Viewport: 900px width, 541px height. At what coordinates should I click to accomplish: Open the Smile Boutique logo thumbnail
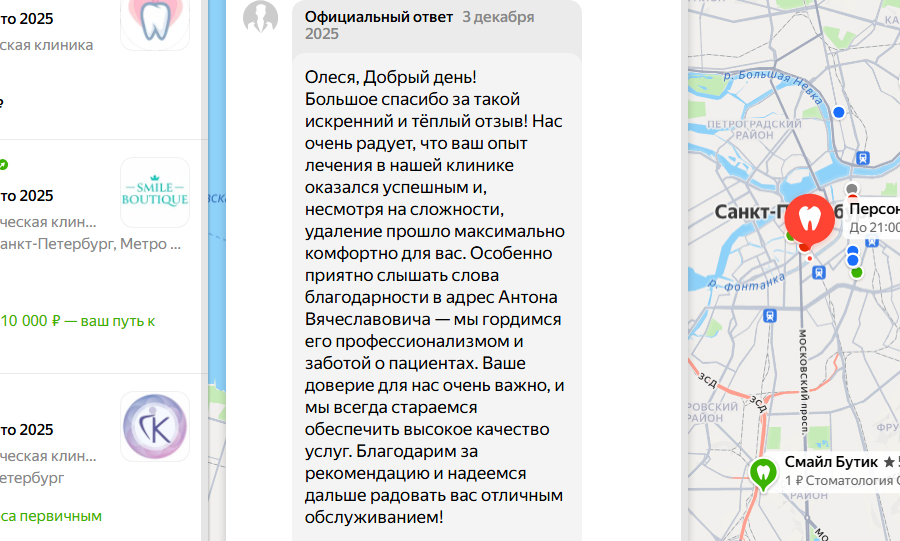click(x=155, y=192)
